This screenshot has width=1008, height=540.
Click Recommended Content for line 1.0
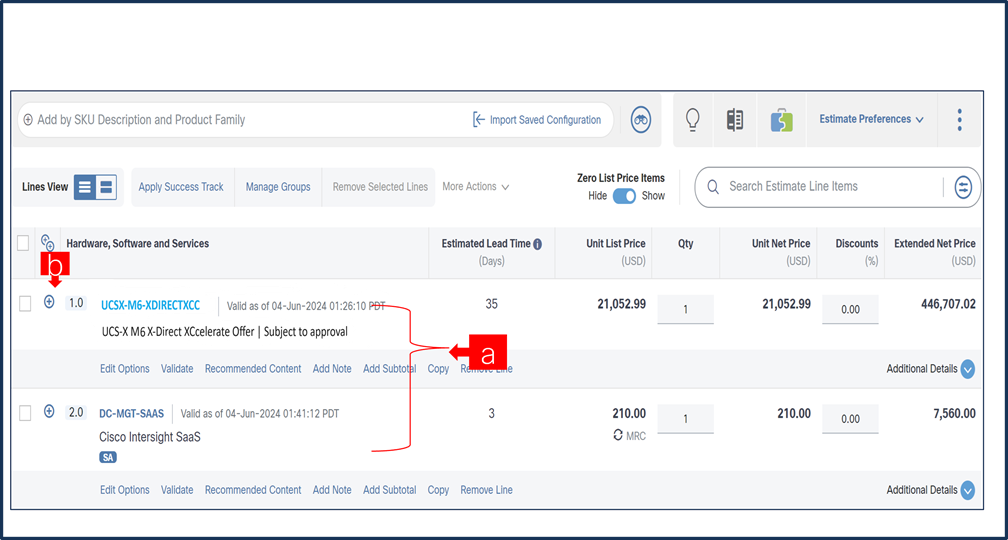253,369
